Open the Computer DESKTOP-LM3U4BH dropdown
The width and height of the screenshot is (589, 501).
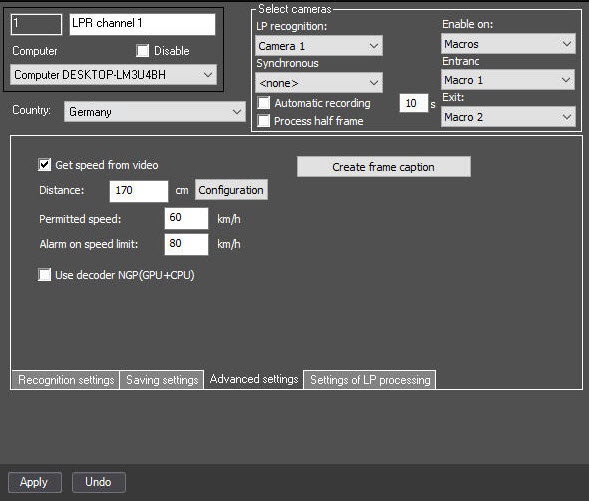[x=113, y=75]
